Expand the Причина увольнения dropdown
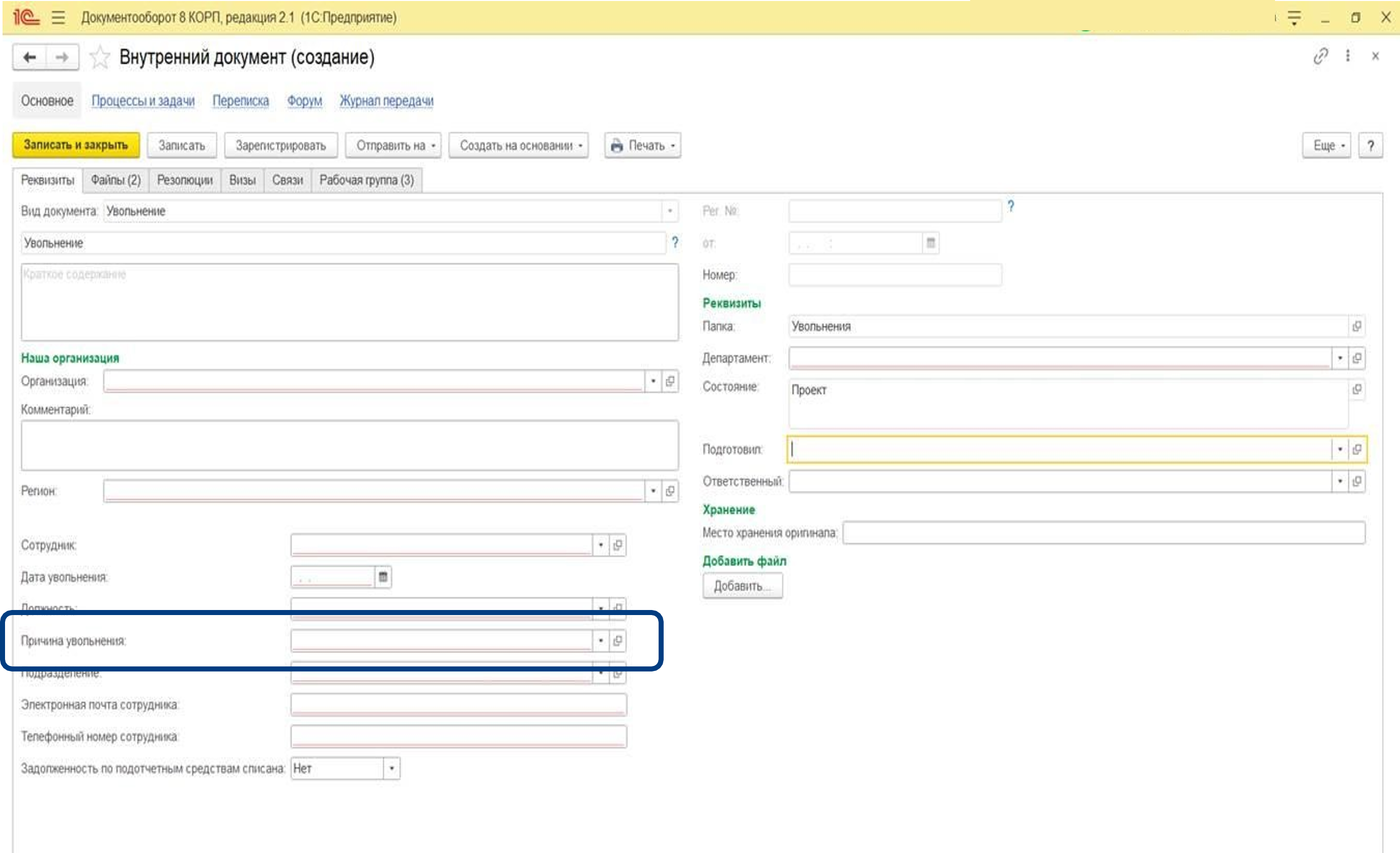The image size is (1400, 853). [601, 640]
